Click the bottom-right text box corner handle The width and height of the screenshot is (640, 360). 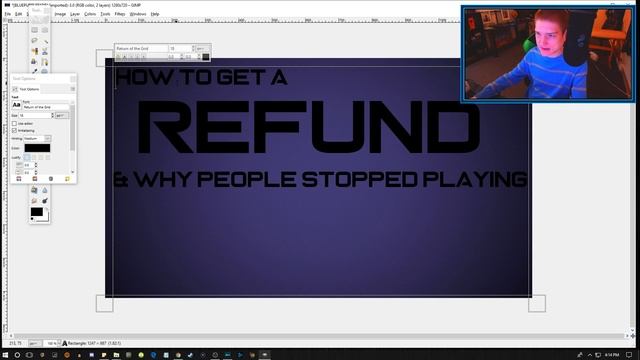(x=537, y=304)
